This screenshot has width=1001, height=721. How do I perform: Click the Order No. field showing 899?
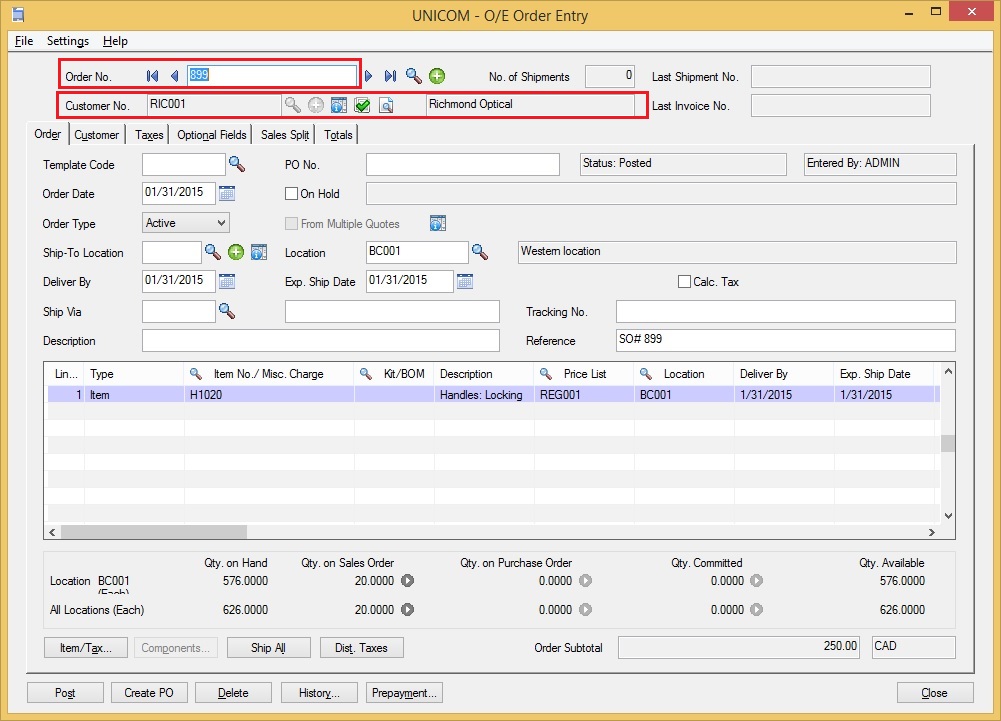[x=271, y=75]
